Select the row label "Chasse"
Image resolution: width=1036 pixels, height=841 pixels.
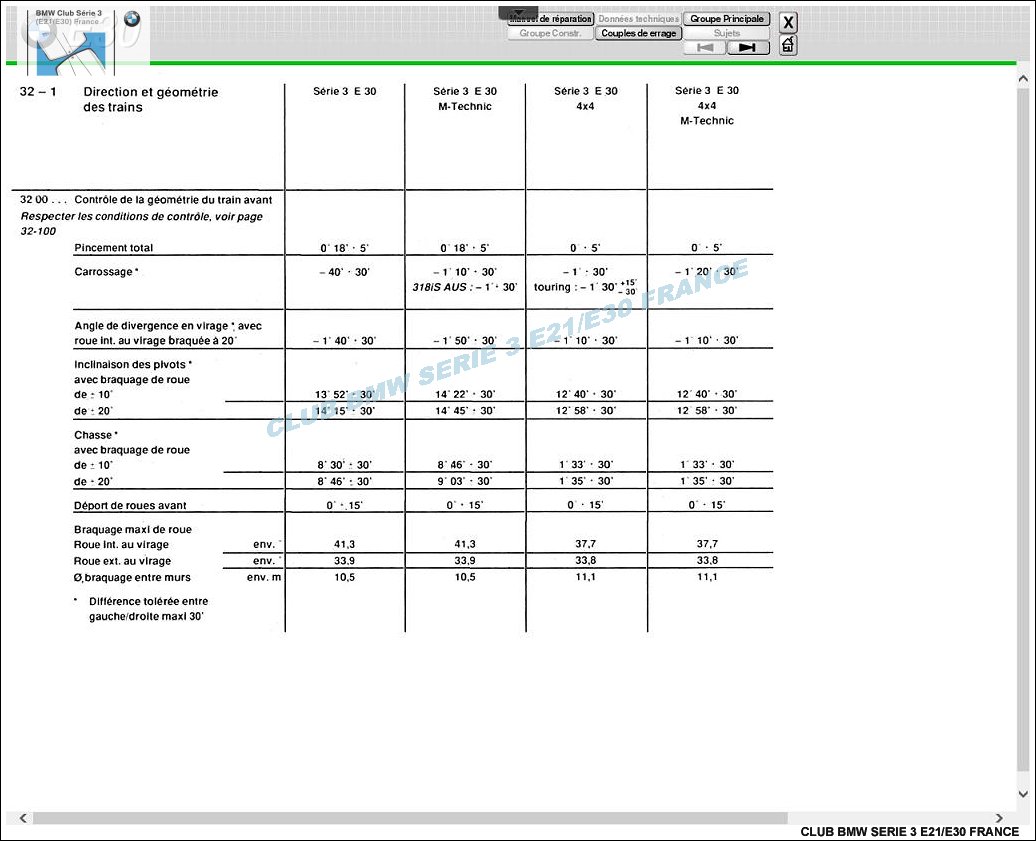coord(96,435)
